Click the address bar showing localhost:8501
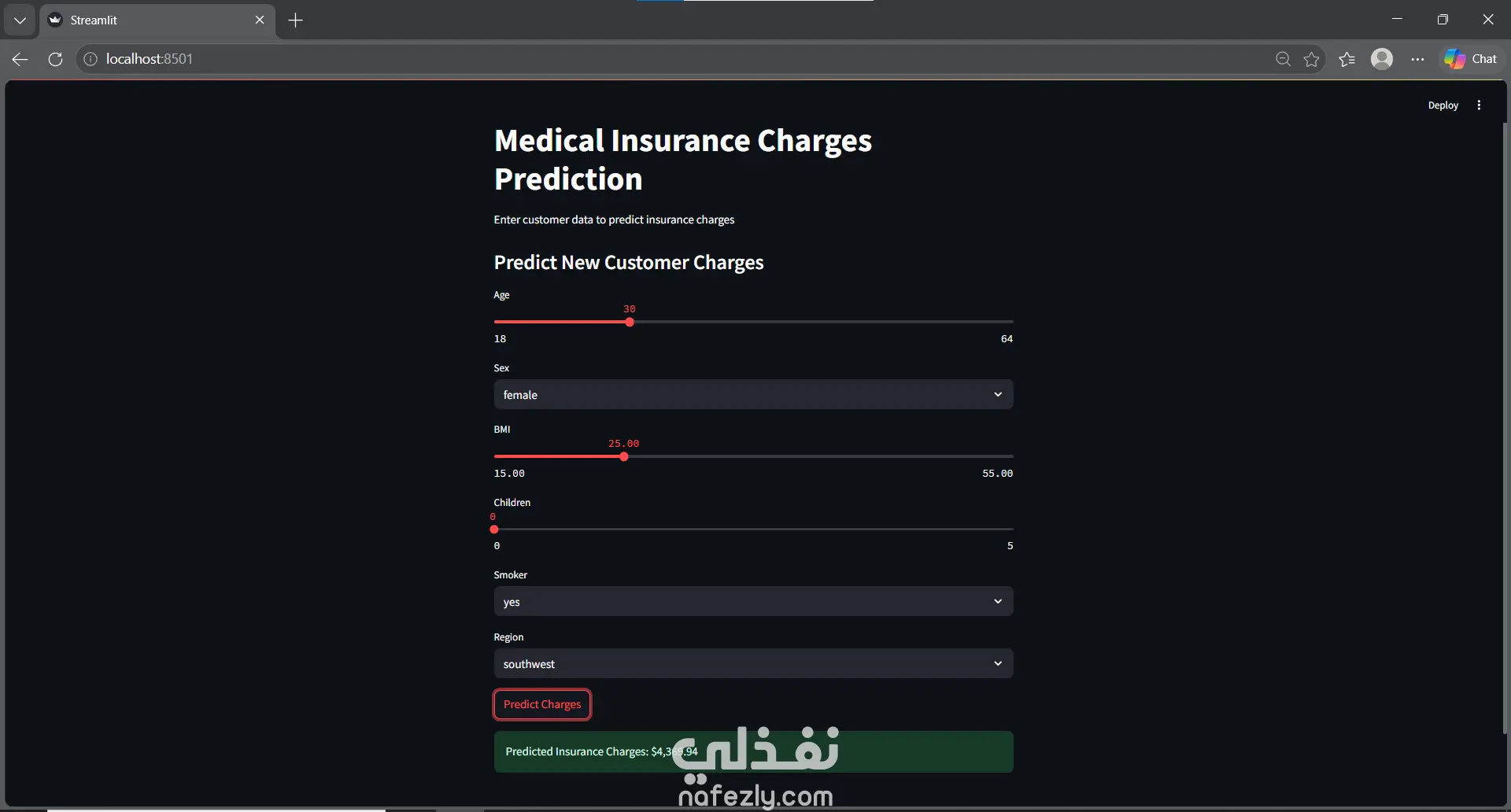1511x812 pixels. coord(677,59)
